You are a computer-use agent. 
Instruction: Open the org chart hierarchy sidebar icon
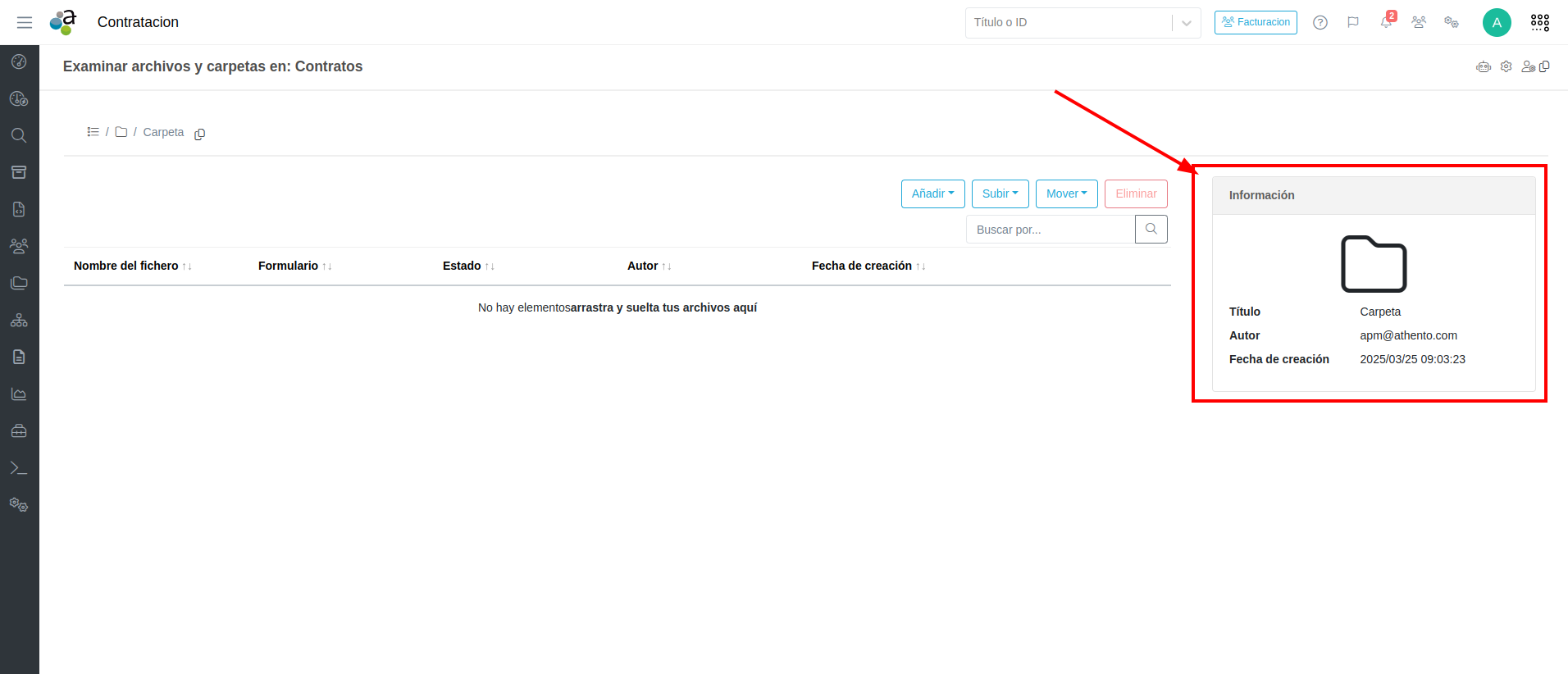(19, 320)
